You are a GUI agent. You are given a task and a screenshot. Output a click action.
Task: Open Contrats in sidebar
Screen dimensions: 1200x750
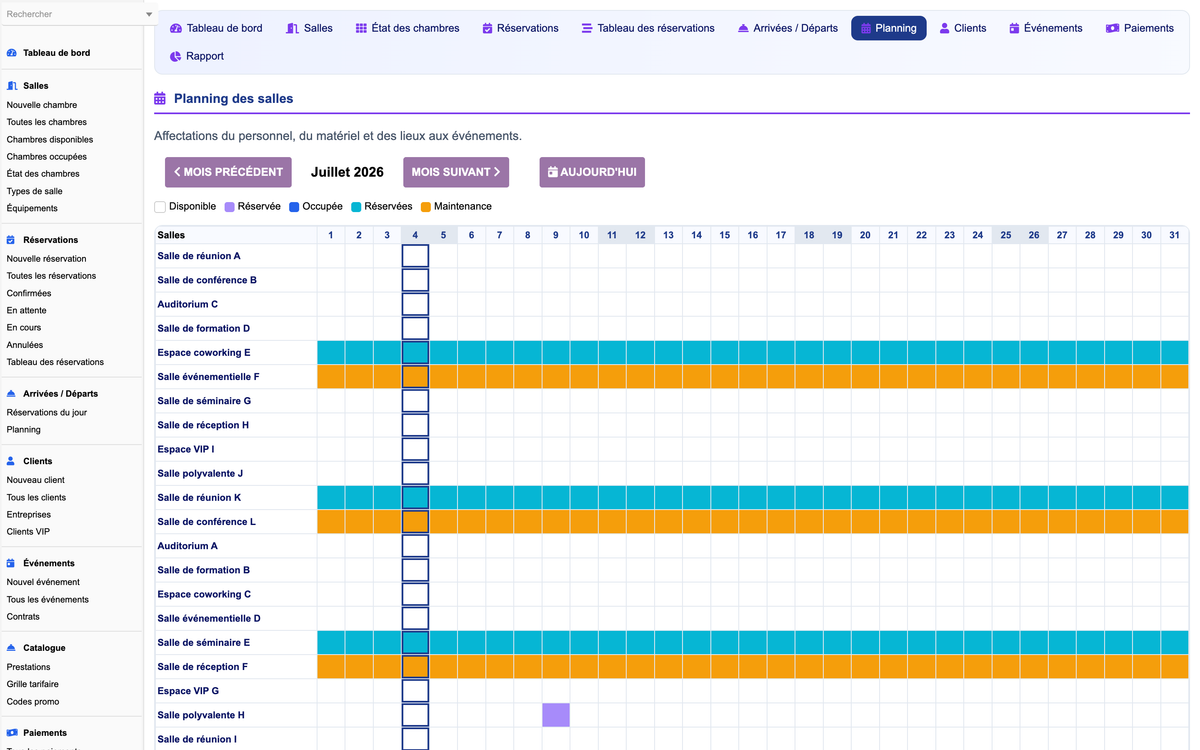click(23, 617)
